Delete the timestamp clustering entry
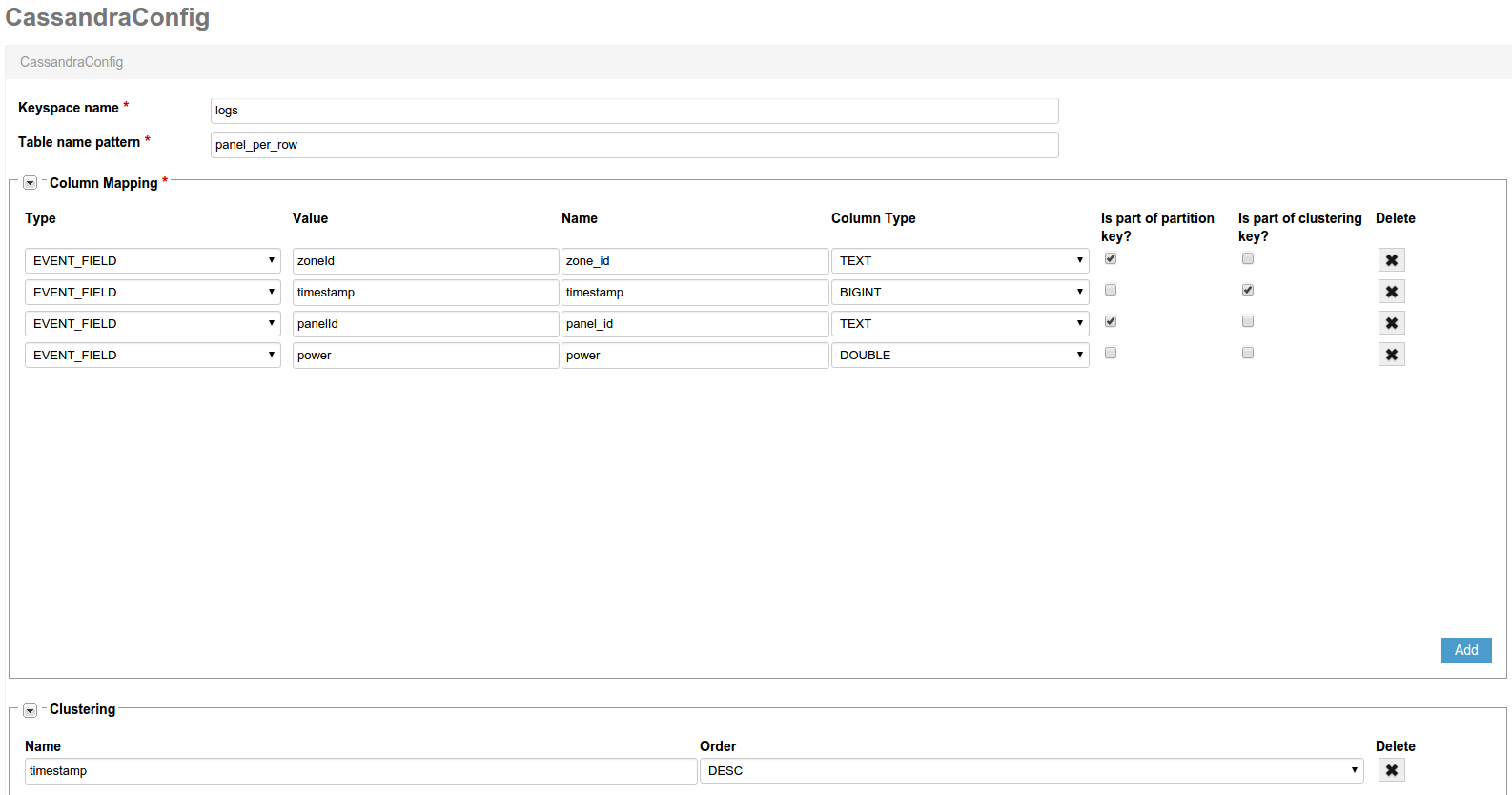Screen dimensions: 1512x795 pos(1391,770)
